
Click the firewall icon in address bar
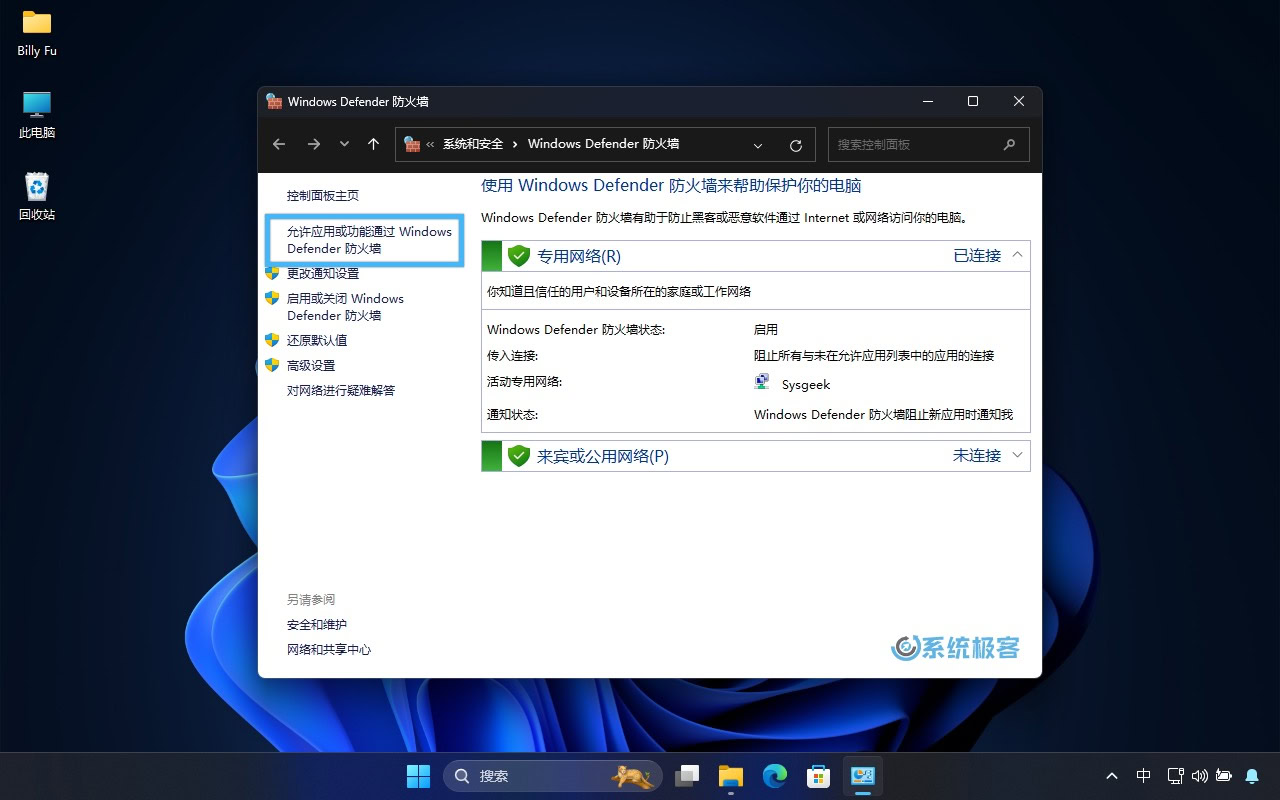(412, 144)
